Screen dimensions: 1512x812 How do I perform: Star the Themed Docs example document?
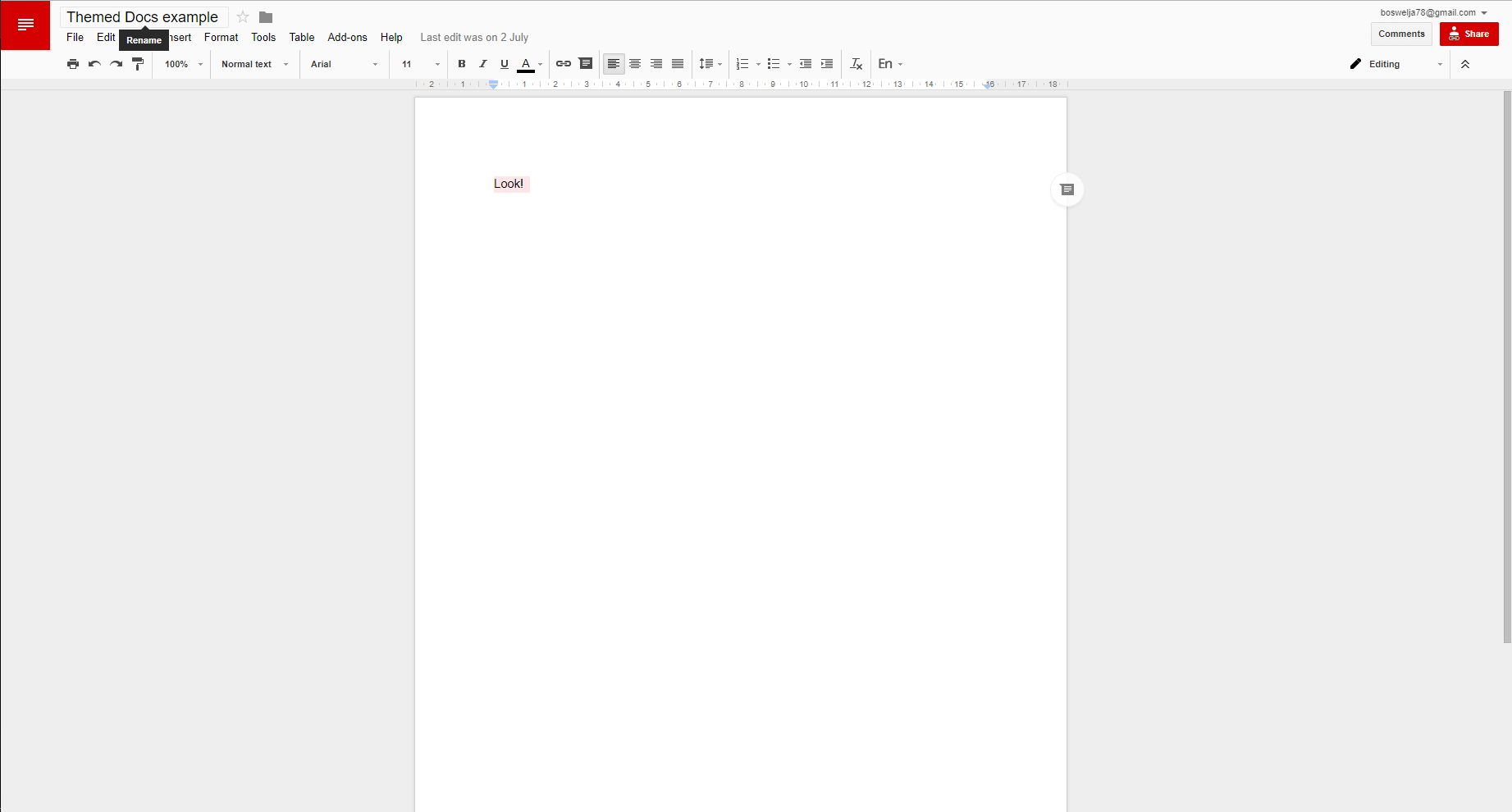(243, 17)
